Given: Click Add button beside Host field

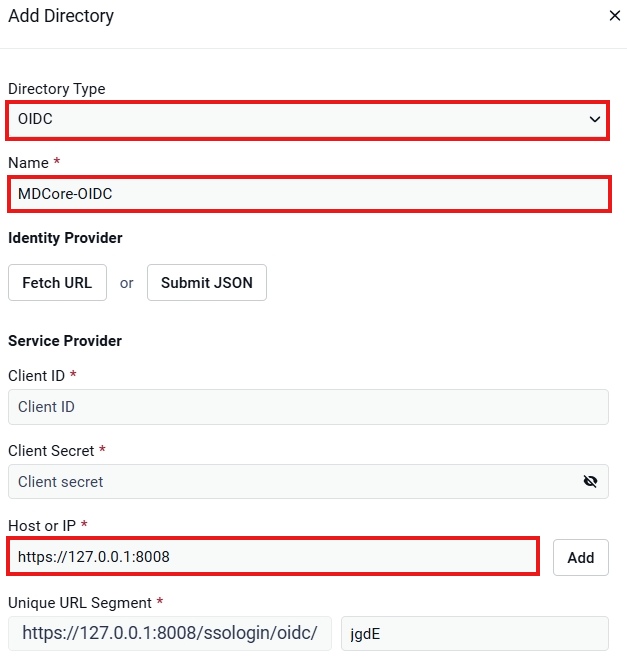Looking at the screenshot, I should (x=581, y=558).
